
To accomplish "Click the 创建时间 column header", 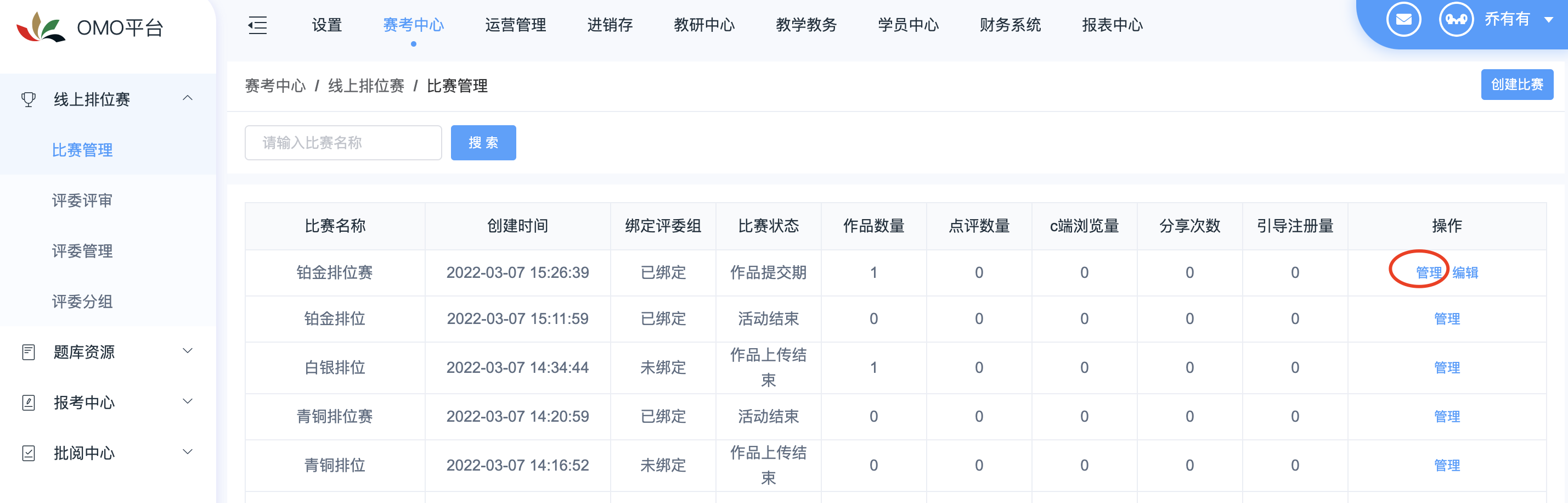I will pyautogui.click(x=517, y=226).
